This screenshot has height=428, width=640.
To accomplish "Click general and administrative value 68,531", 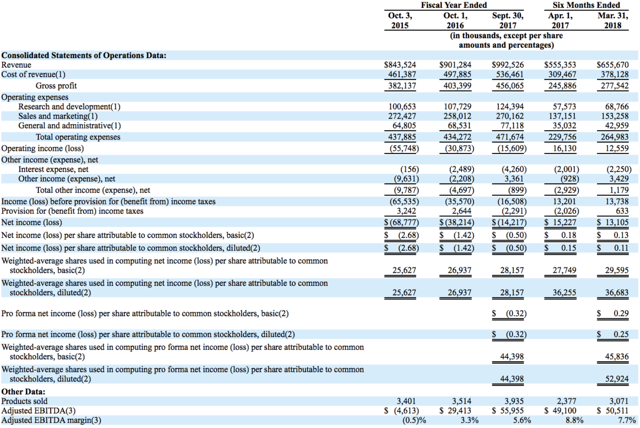I will click(460, 126).
